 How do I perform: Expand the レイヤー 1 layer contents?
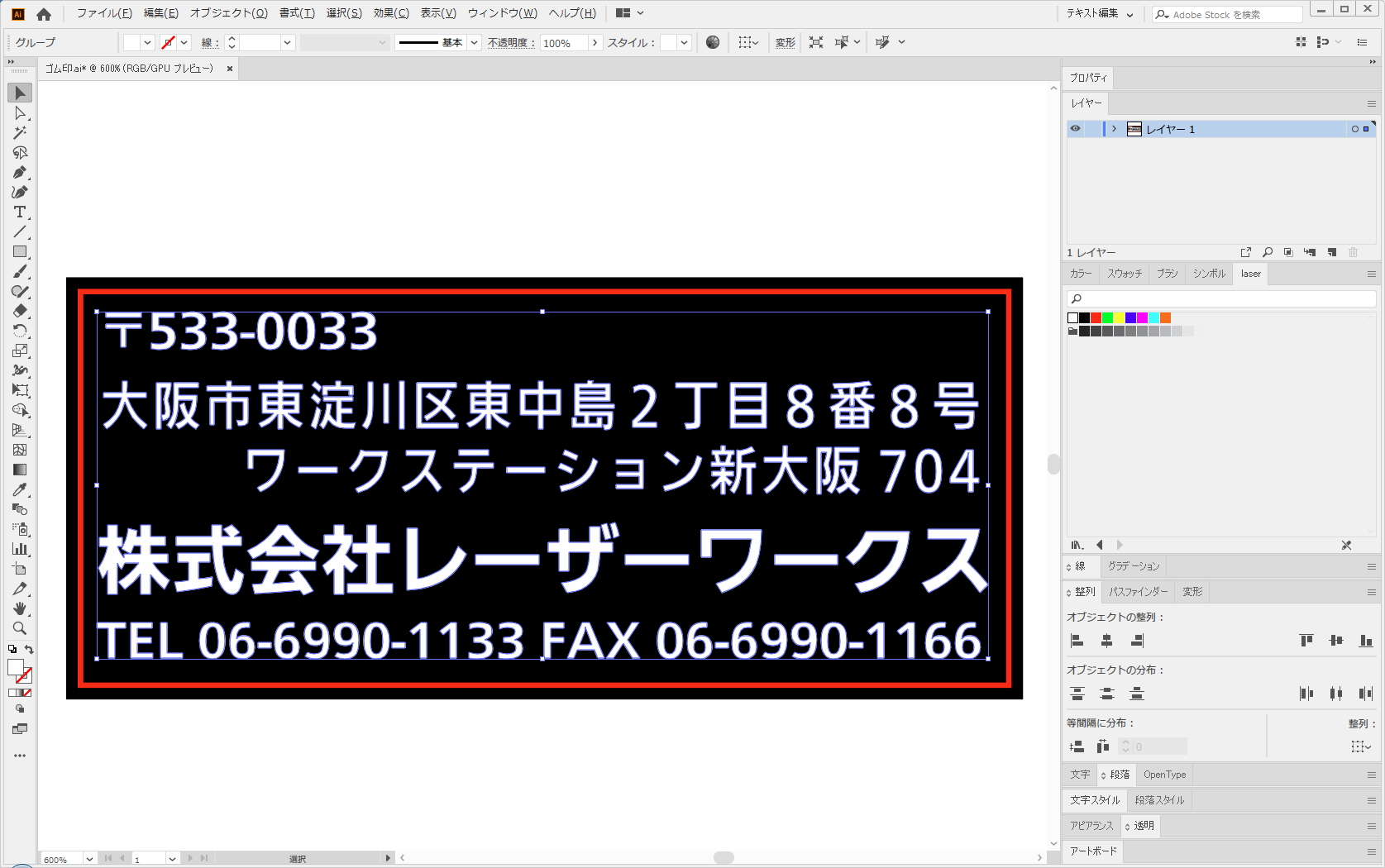click(x=1114, y=129)
